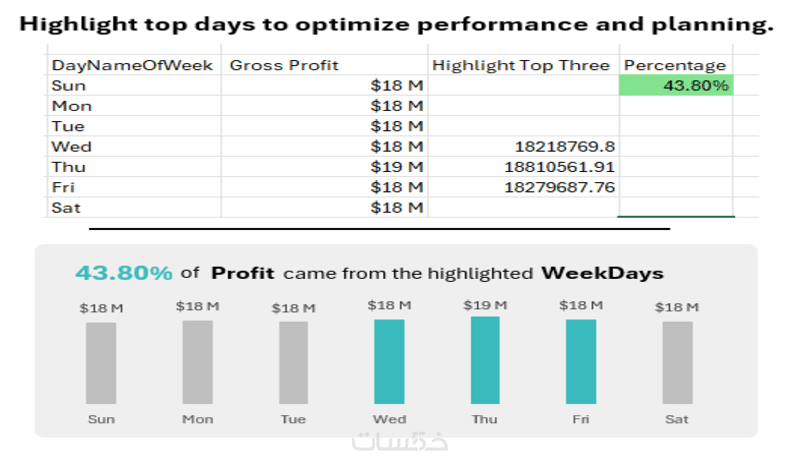Select the cell with value 18810561.91
Image resolution: width=800 pixels, height=460 pixels.
523,167
